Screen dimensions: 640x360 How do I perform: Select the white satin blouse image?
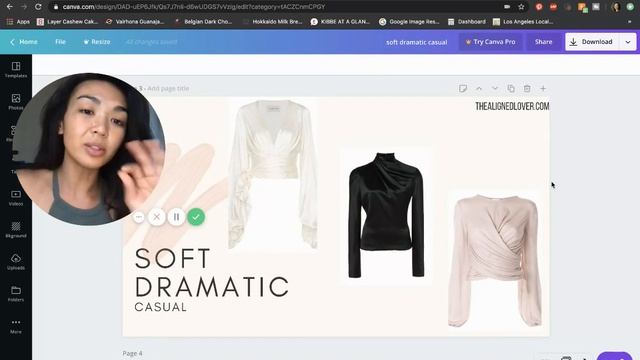point(273,175)
